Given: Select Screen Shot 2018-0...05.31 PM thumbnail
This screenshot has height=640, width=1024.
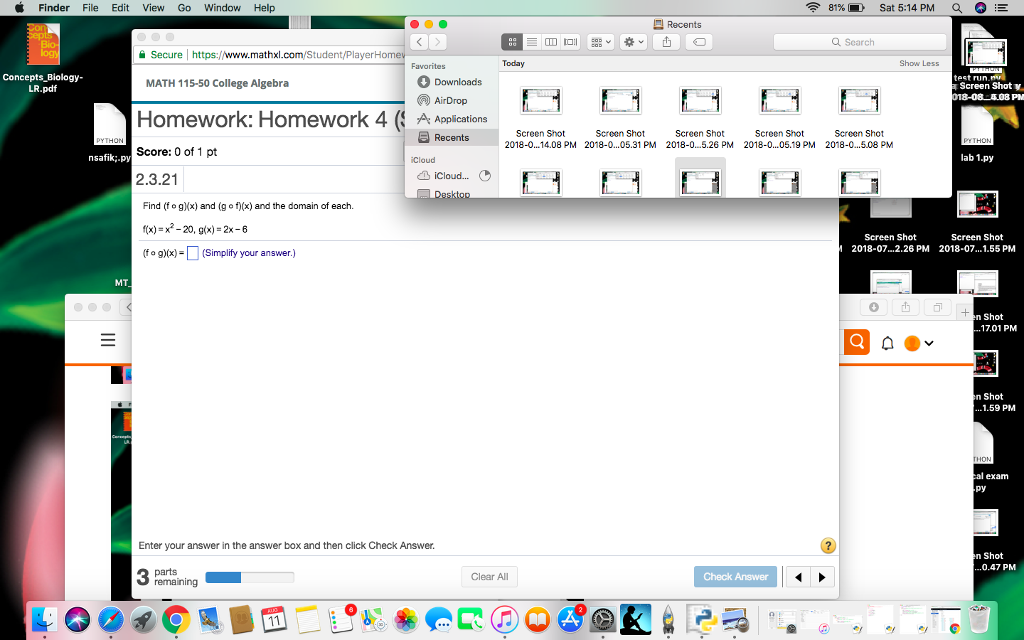Looking at the screenshot, I should click(620, 101).
